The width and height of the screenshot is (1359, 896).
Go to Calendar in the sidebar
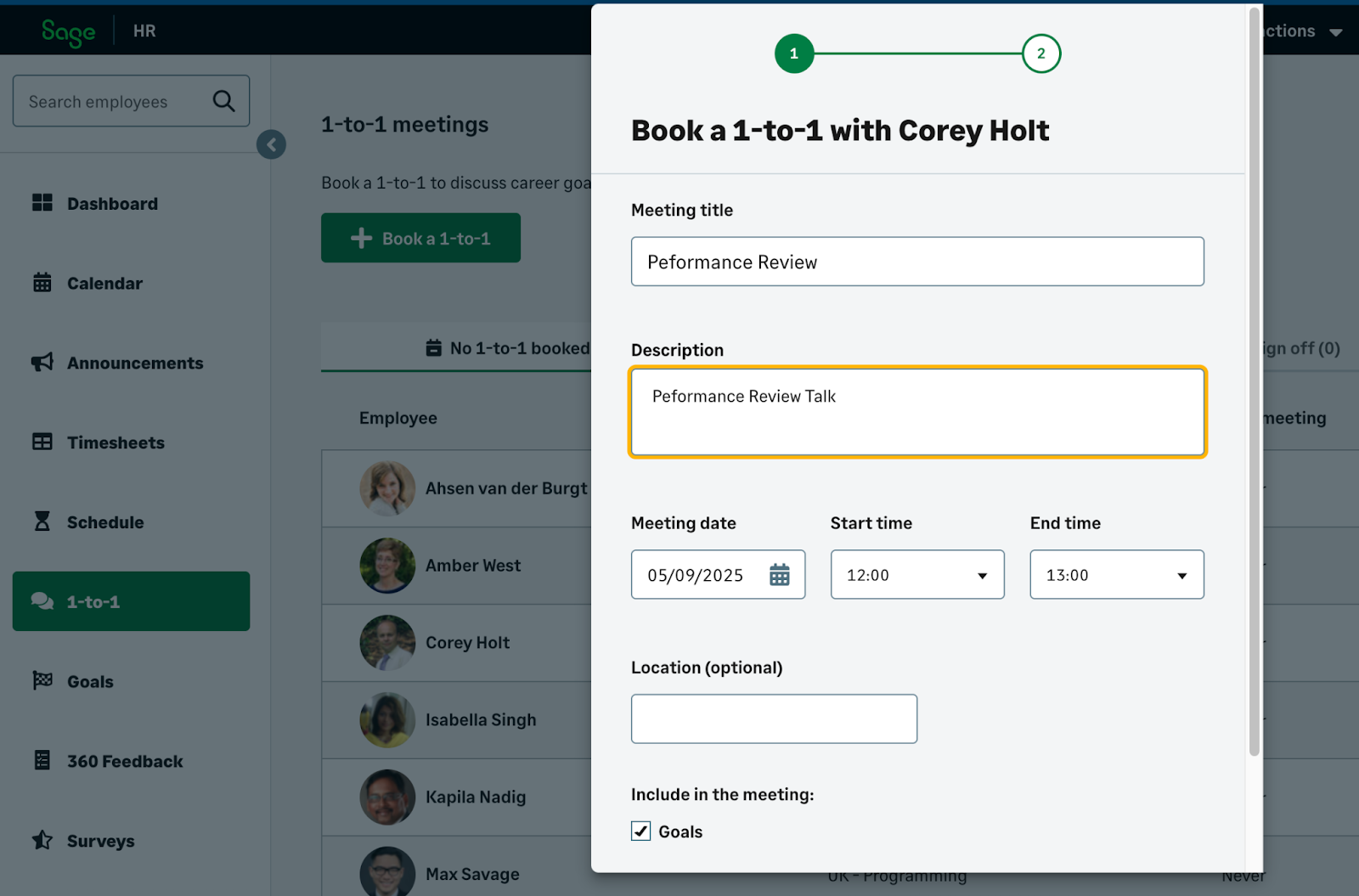click(x=131, y=284)
